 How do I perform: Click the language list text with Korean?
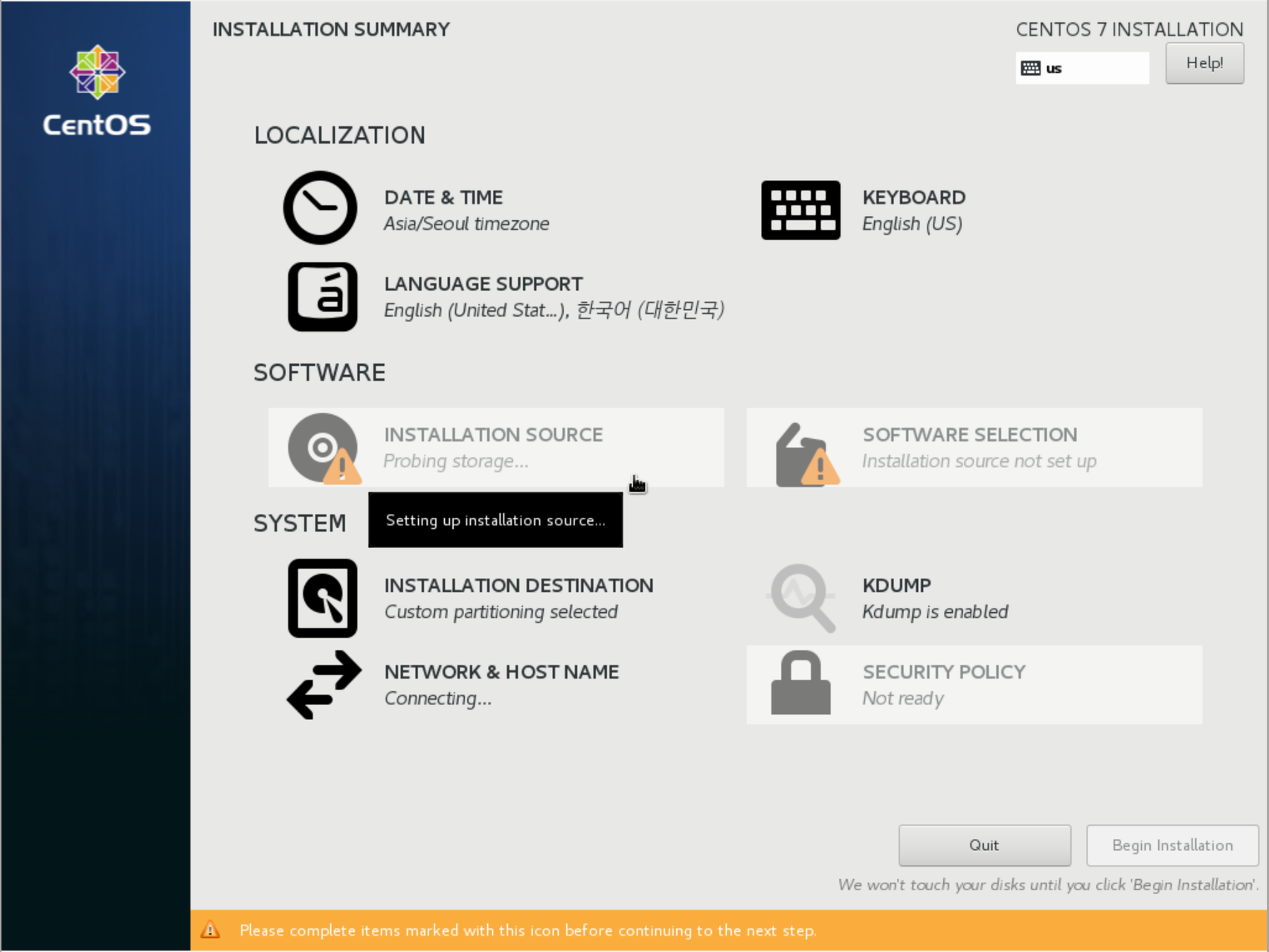554,310
